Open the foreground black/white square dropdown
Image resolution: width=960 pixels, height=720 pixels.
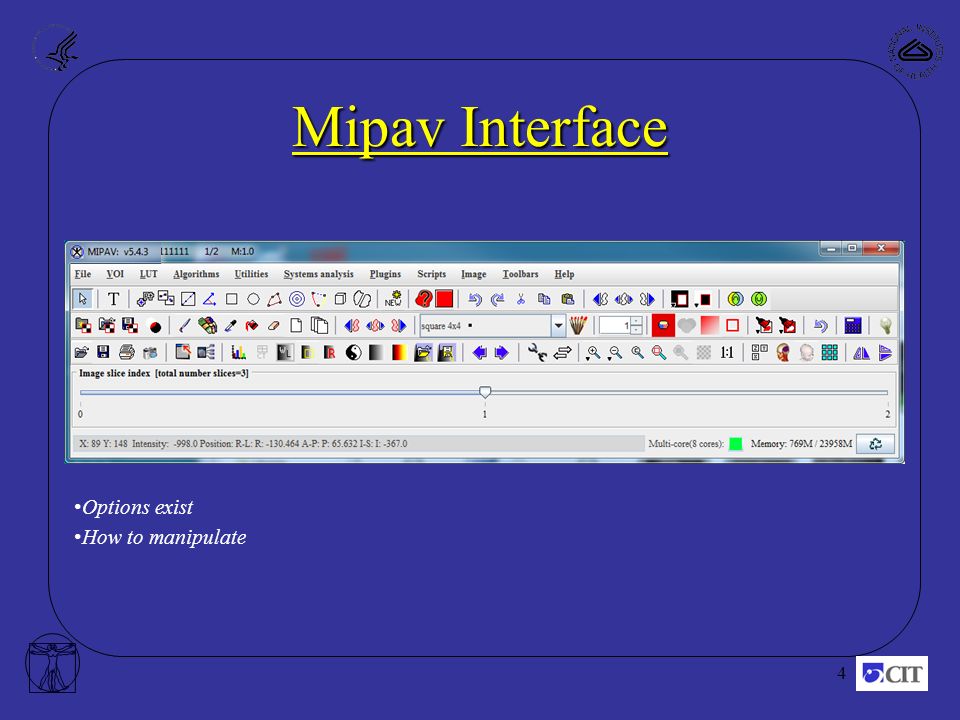coord(680,299)
